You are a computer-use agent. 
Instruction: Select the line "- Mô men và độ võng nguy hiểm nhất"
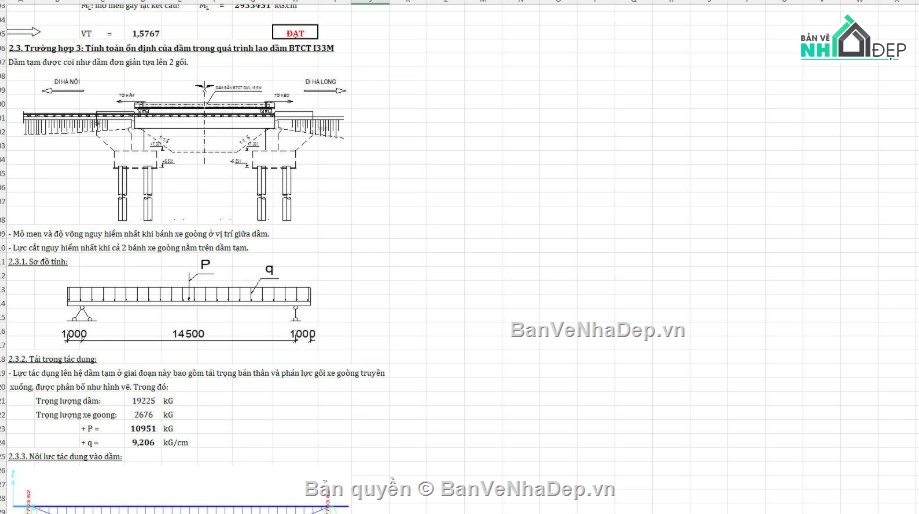pyautogui.click(x=139, y=234)
